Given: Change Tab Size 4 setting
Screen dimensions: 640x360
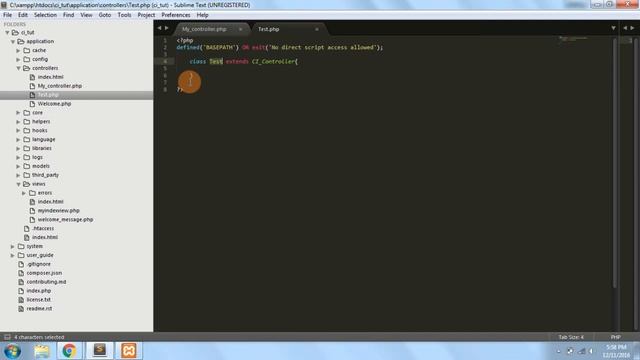Looking at the screenshot, I should (x=571, y=337).
